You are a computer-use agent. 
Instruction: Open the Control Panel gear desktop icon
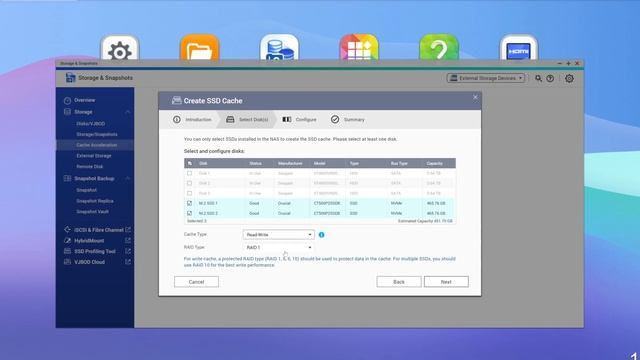pos(120,48)
